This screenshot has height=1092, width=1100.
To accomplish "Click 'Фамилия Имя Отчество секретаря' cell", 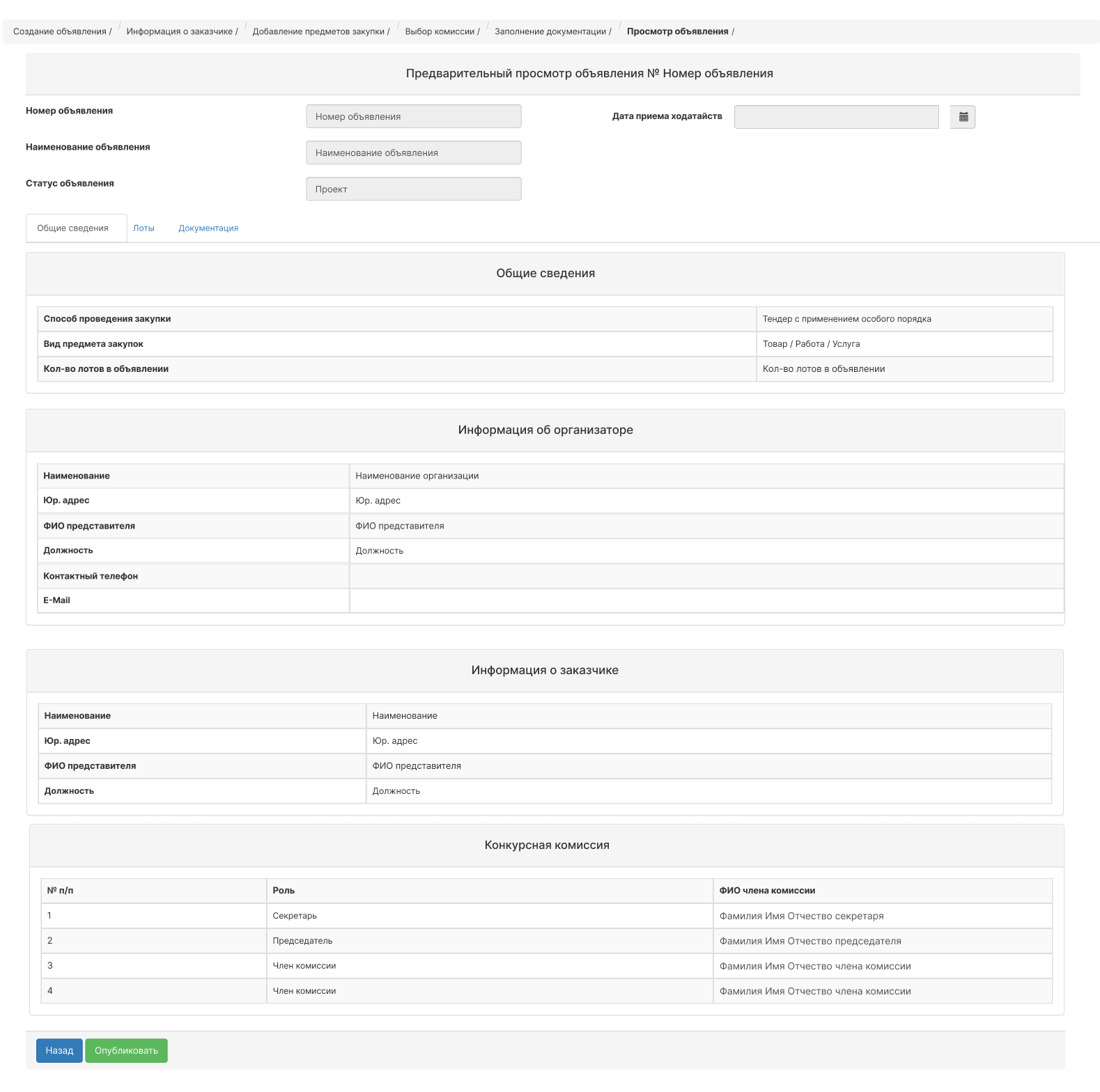I will click(x=883, y=916).
